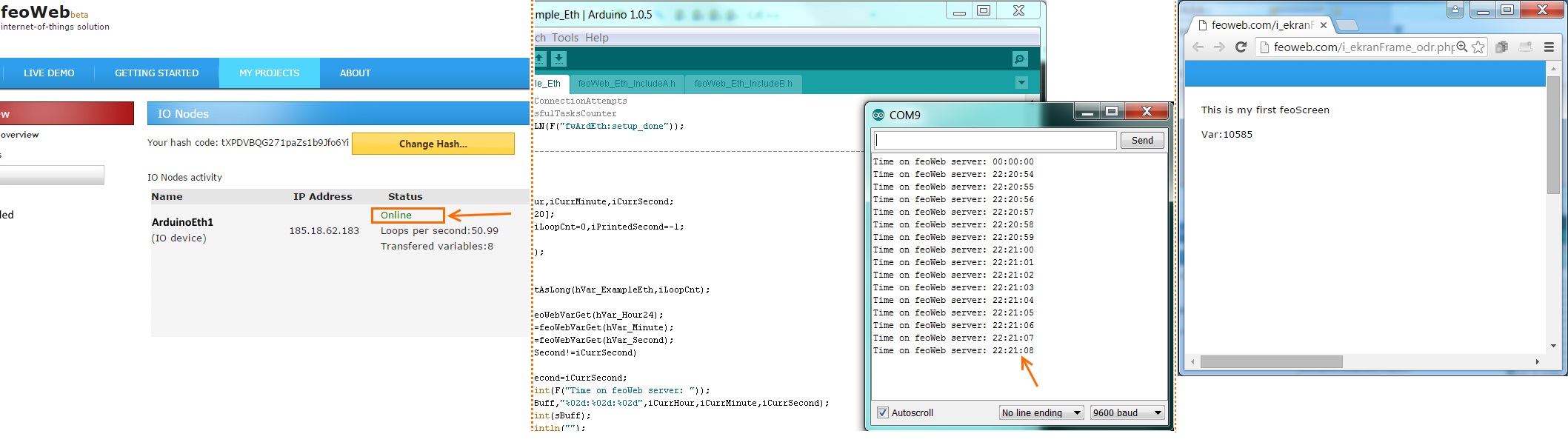Click the Chrome scrollbar down arrow
The width and height of the screenshot is (1568, 448).
1553,346
